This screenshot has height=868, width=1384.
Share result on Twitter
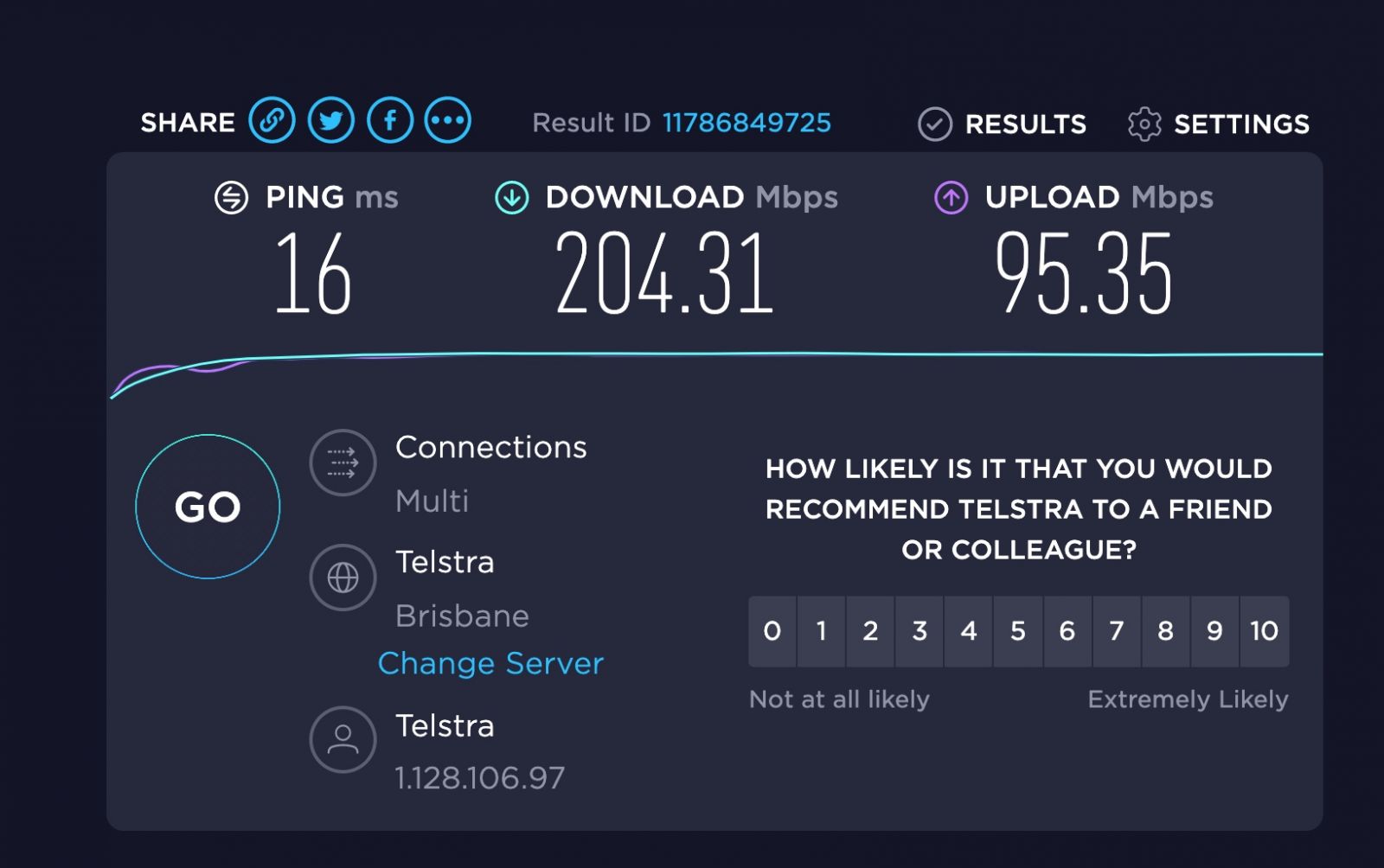click(x=330, y=120)
